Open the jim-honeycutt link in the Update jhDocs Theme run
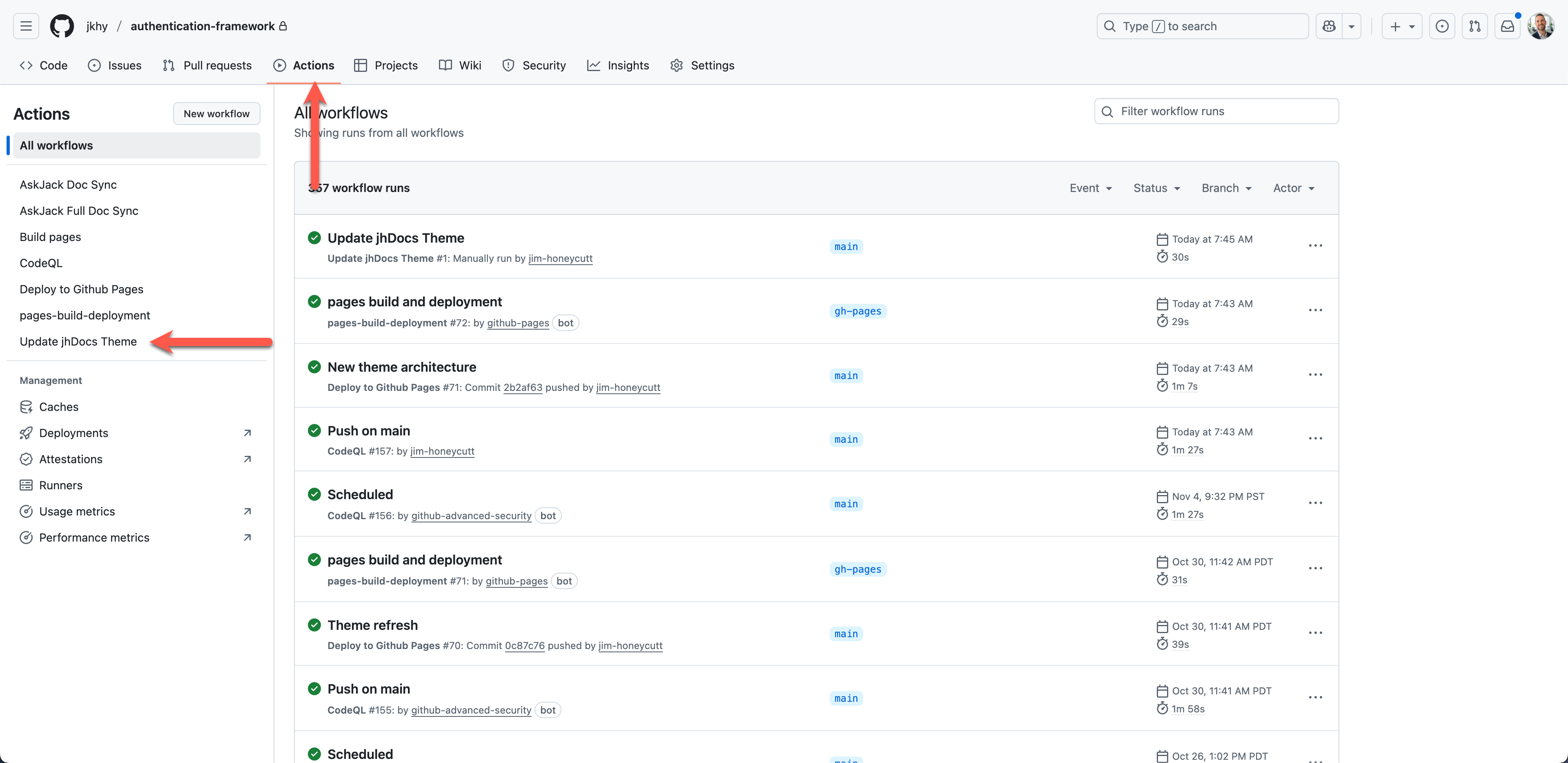Viewport: 1568px width, 763px height. click(x=560, y=258)
